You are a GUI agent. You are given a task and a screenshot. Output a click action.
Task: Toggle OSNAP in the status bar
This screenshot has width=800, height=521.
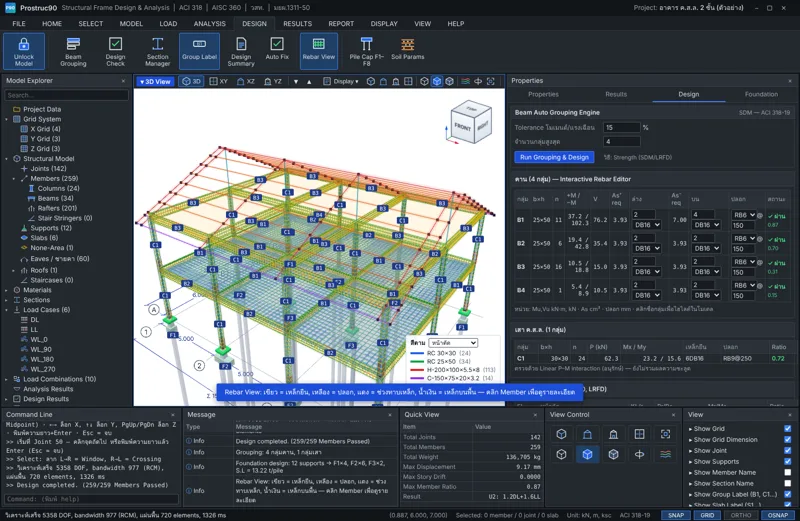coord(778,515)
